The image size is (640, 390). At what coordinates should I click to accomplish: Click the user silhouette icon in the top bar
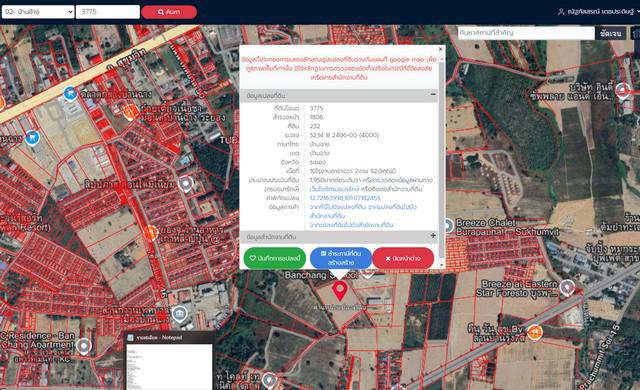(561, 12)
